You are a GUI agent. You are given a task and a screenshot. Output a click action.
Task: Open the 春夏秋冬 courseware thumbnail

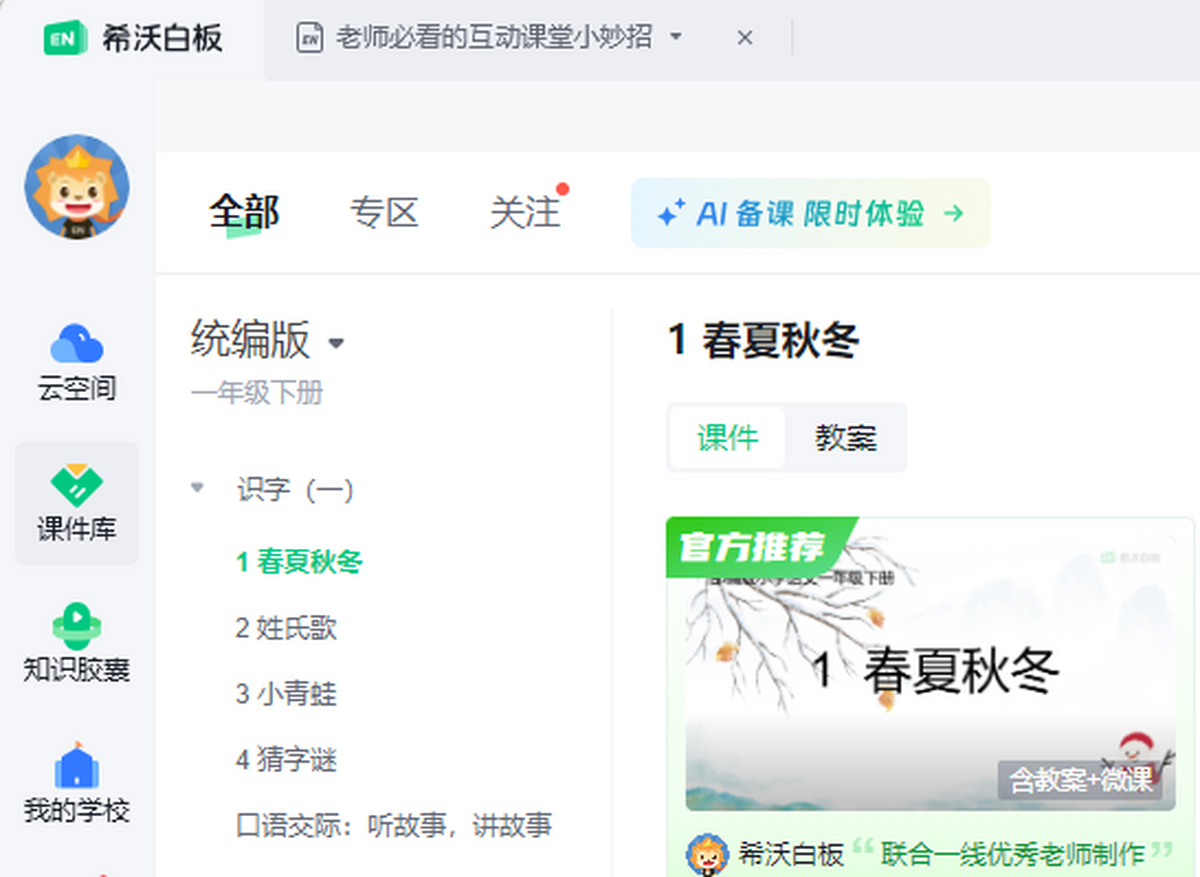point(930,665)
